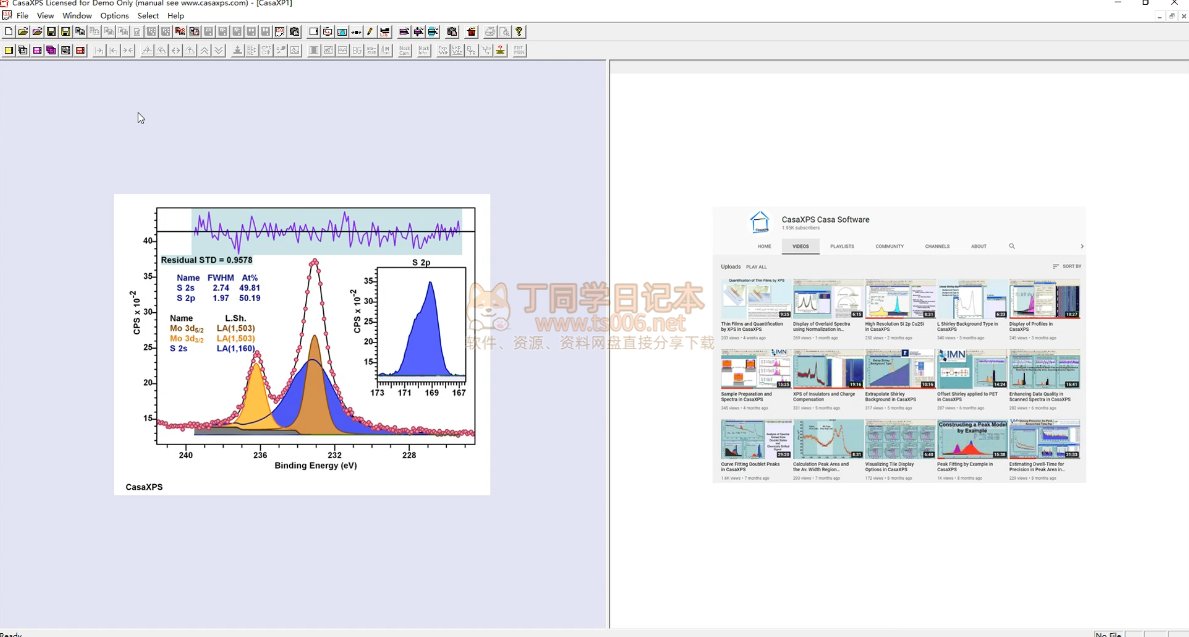Click the colored marker icon near the second toolbar end
The height and width of the screenshot is (637, 1189).
(500, 50)
